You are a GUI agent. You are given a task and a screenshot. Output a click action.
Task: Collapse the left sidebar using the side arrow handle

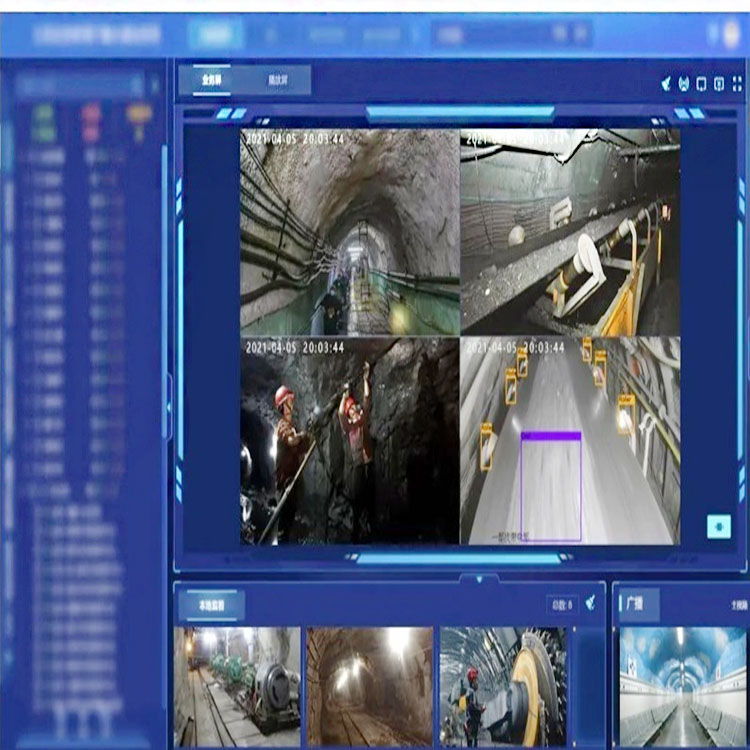pyautogui.click(x=168, y=406)
